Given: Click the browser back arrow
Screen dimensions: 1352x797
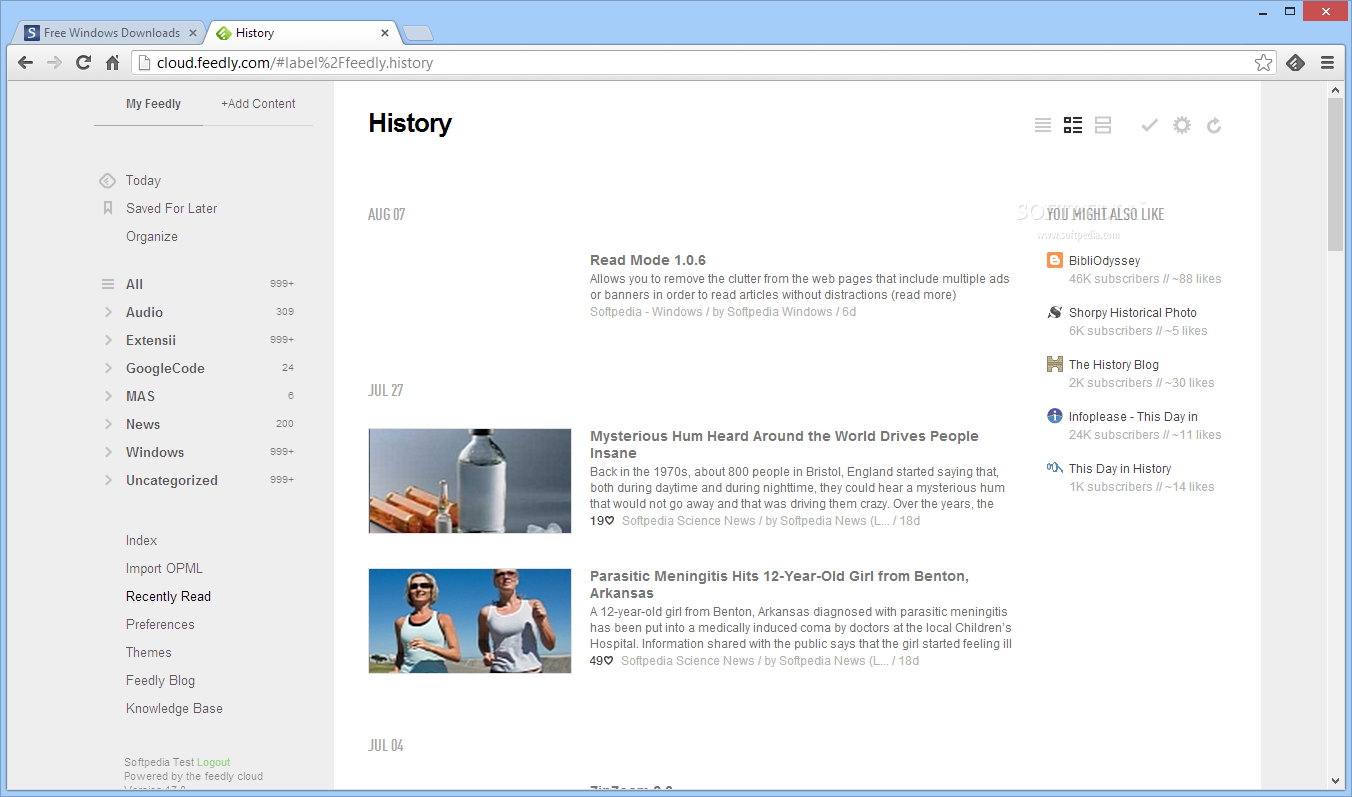Looking at the screenshot, I should pos(26,62).
